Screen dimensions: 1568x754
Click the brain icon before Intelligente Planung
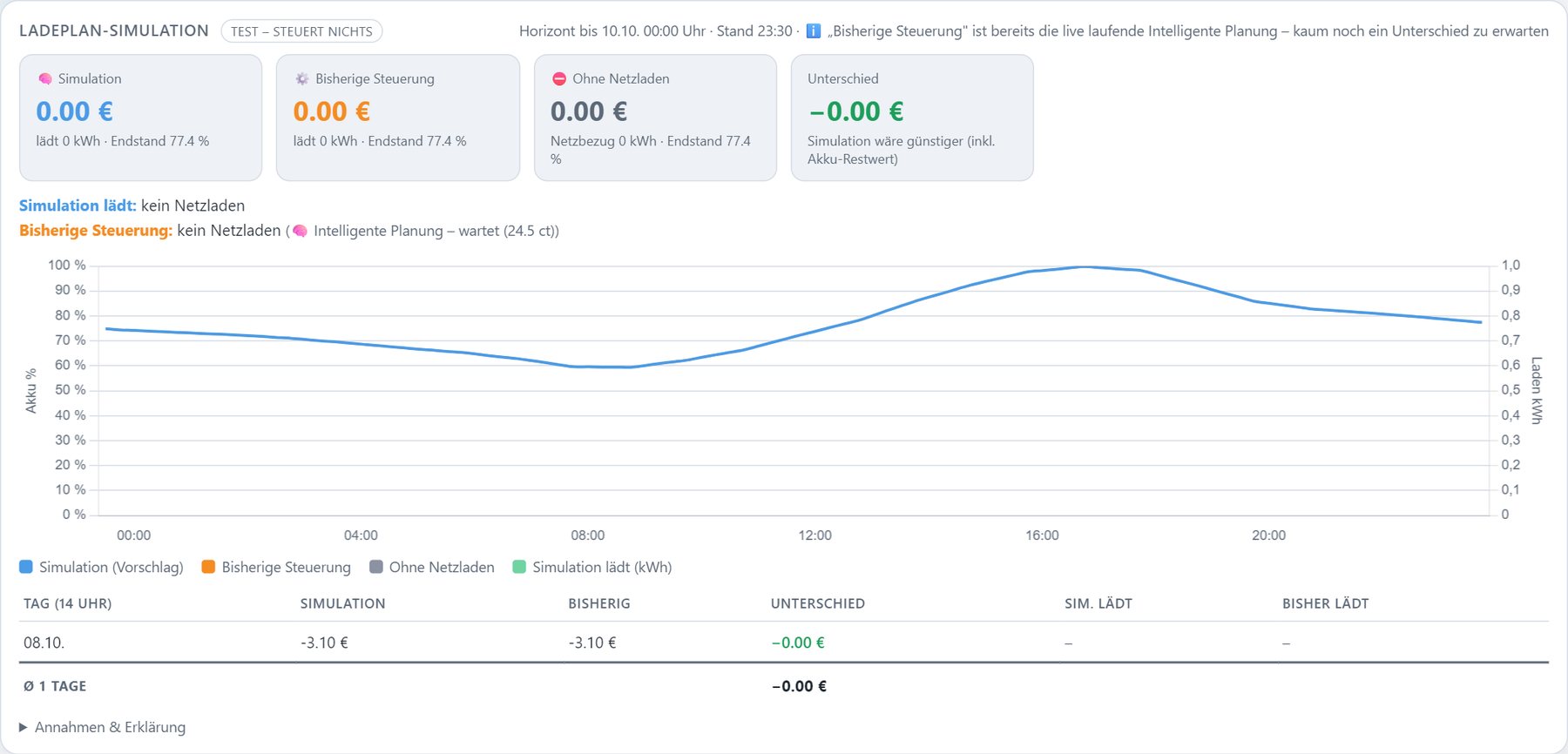[x=300, y=231]
